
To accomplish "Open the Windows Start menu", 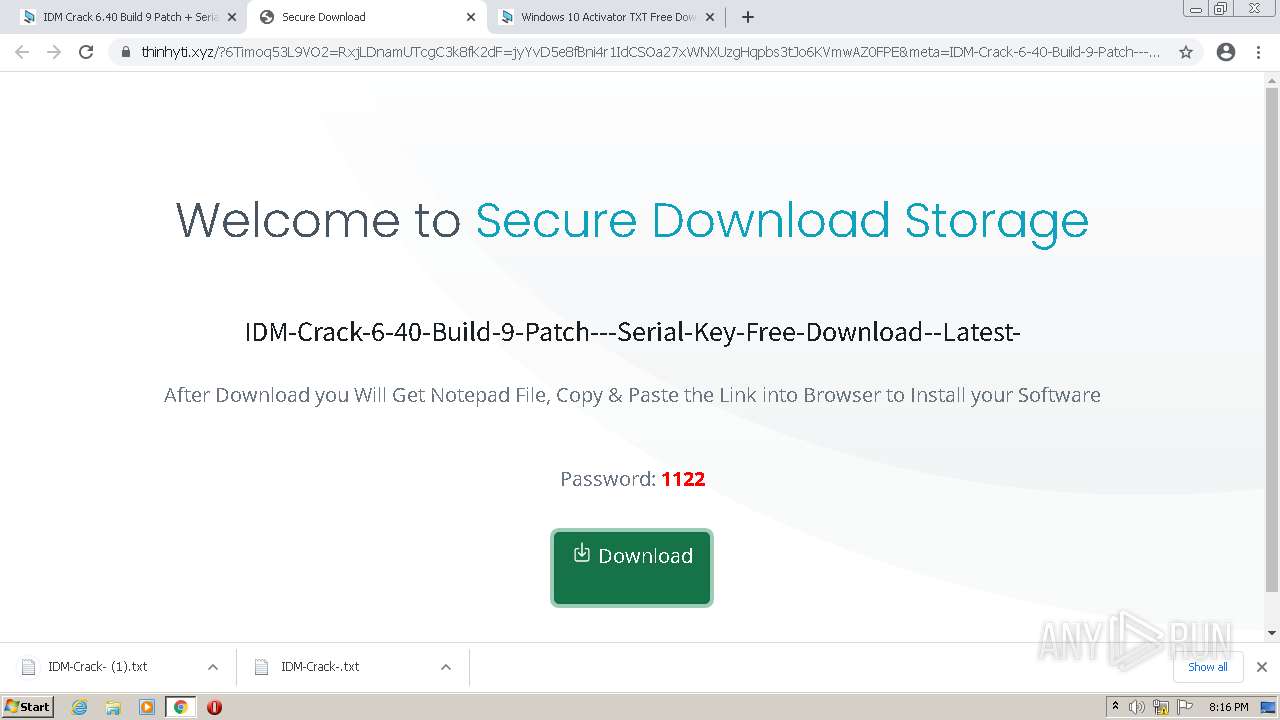I will click(x=28, y=706).
